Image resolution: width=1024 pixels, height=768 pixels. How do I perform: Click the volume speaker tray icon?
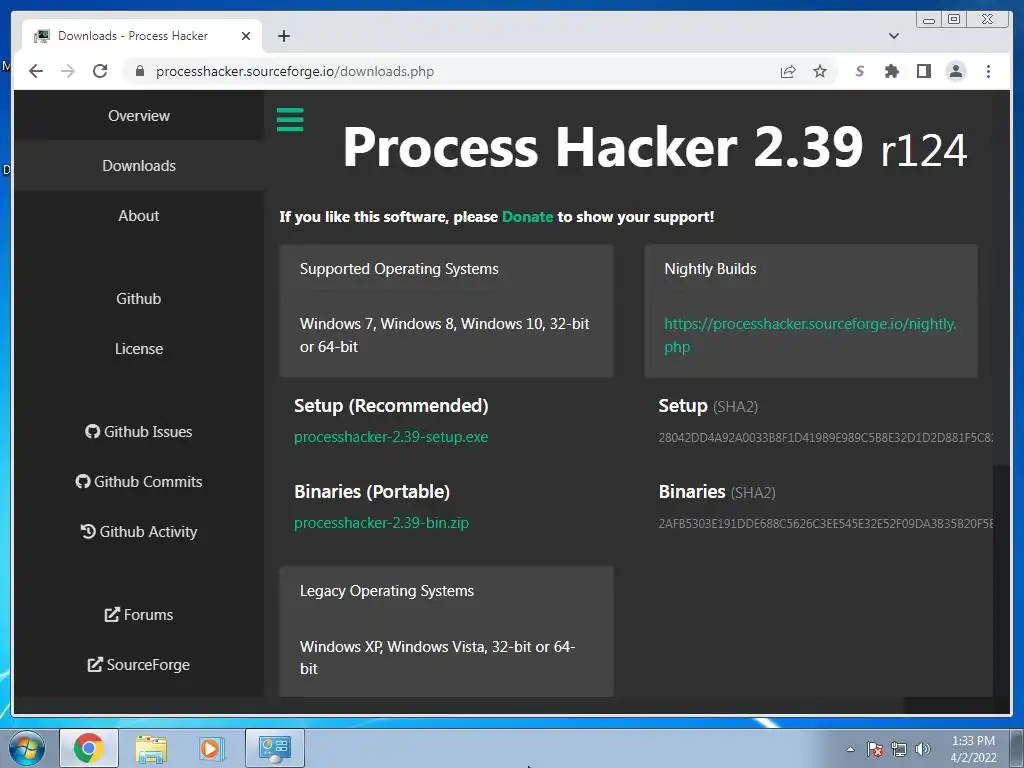click(x=923, y=749)
